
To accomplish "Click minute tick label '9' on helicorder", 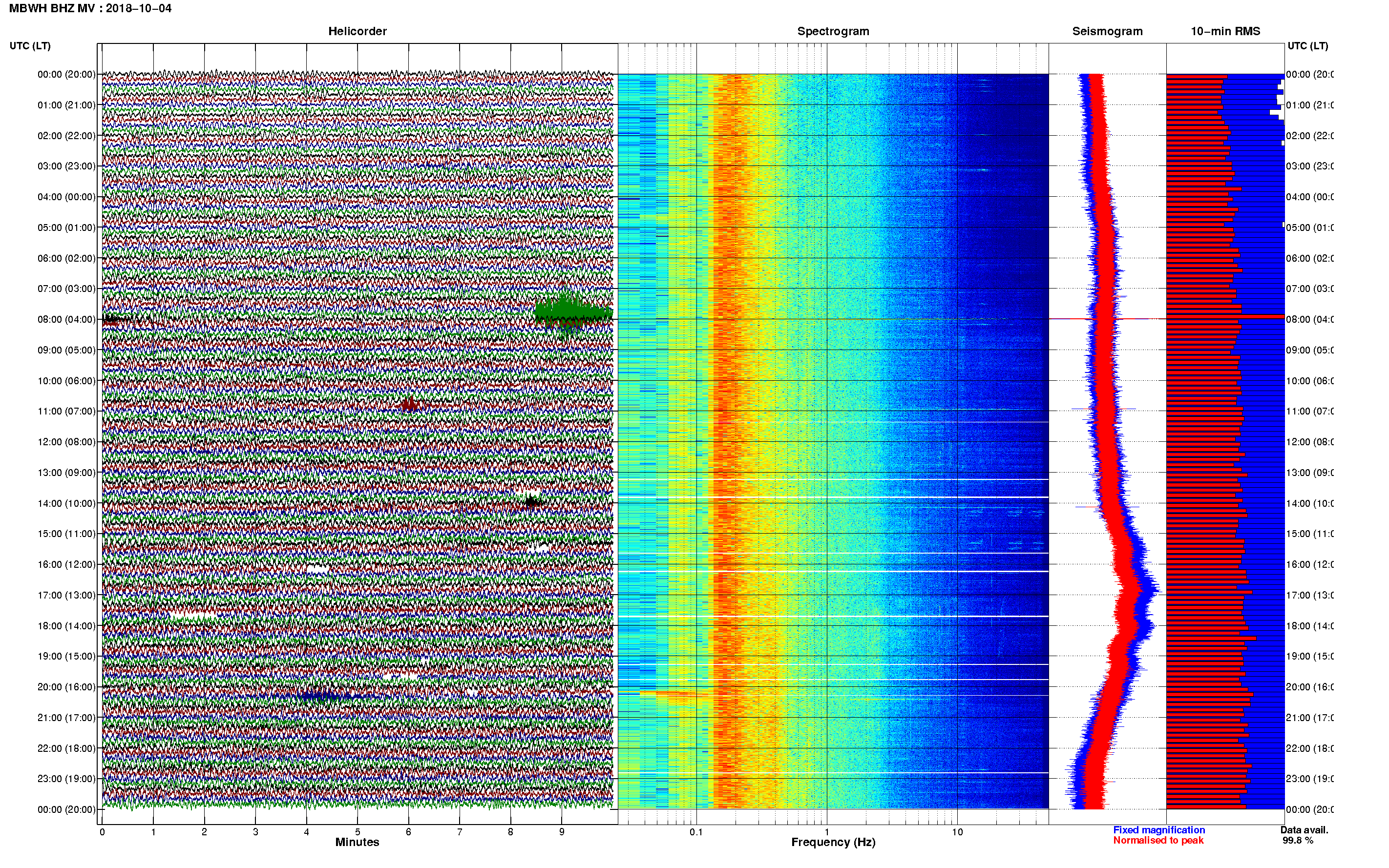I will tap(562, 832).
